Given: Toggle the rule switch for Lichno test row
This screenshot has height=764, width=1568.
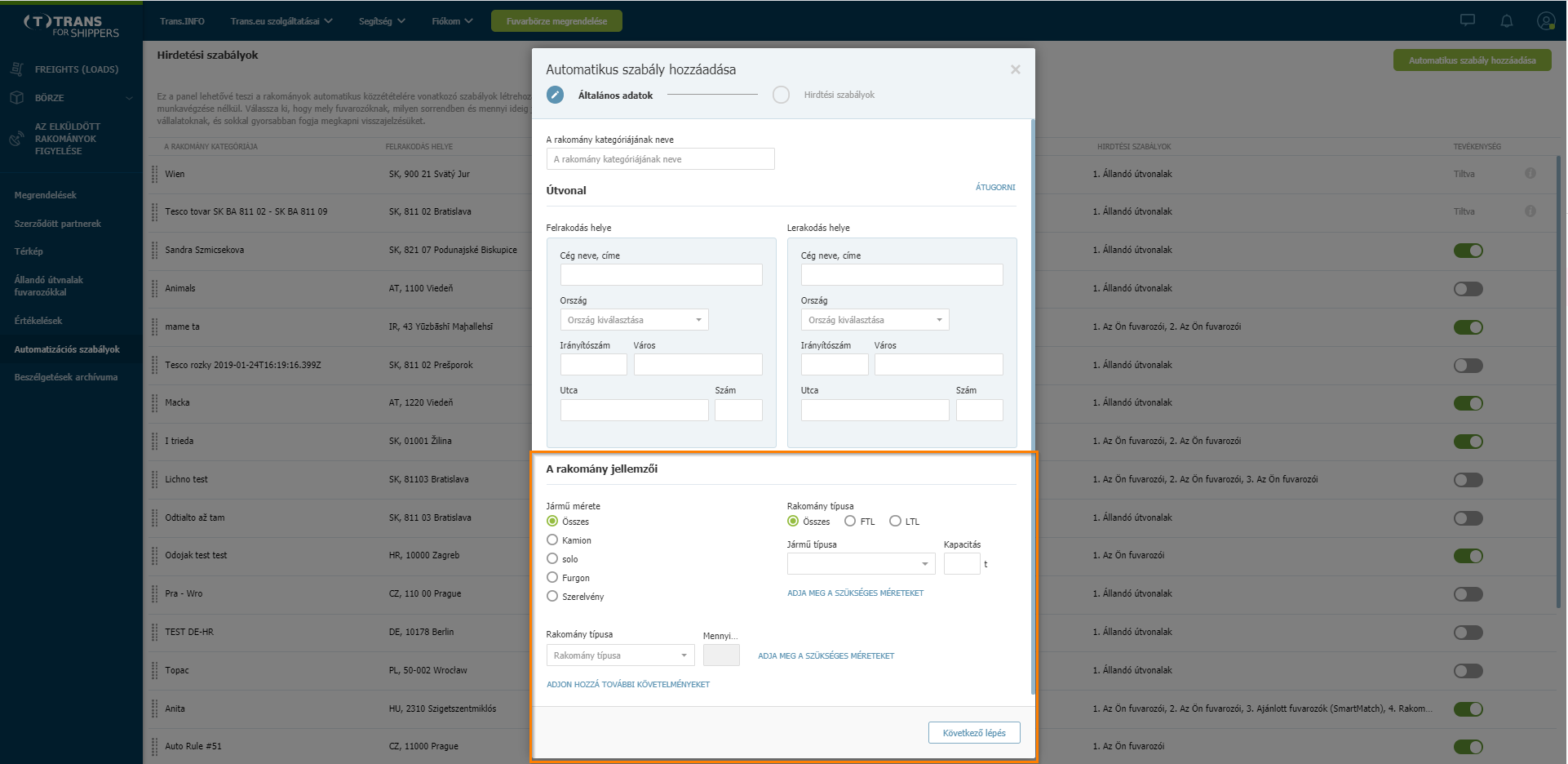Looking at the screenshot, I should click(1468, 480).
